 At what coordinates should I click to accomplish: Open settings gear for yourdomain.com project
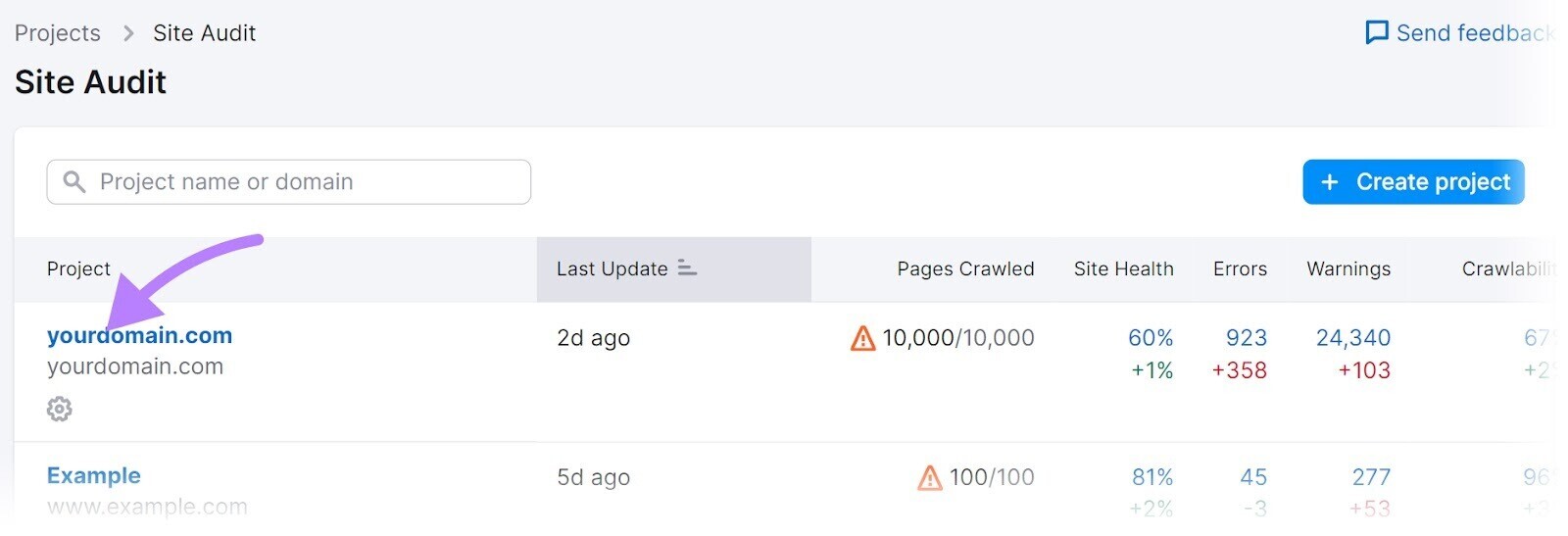pos(60,409)
